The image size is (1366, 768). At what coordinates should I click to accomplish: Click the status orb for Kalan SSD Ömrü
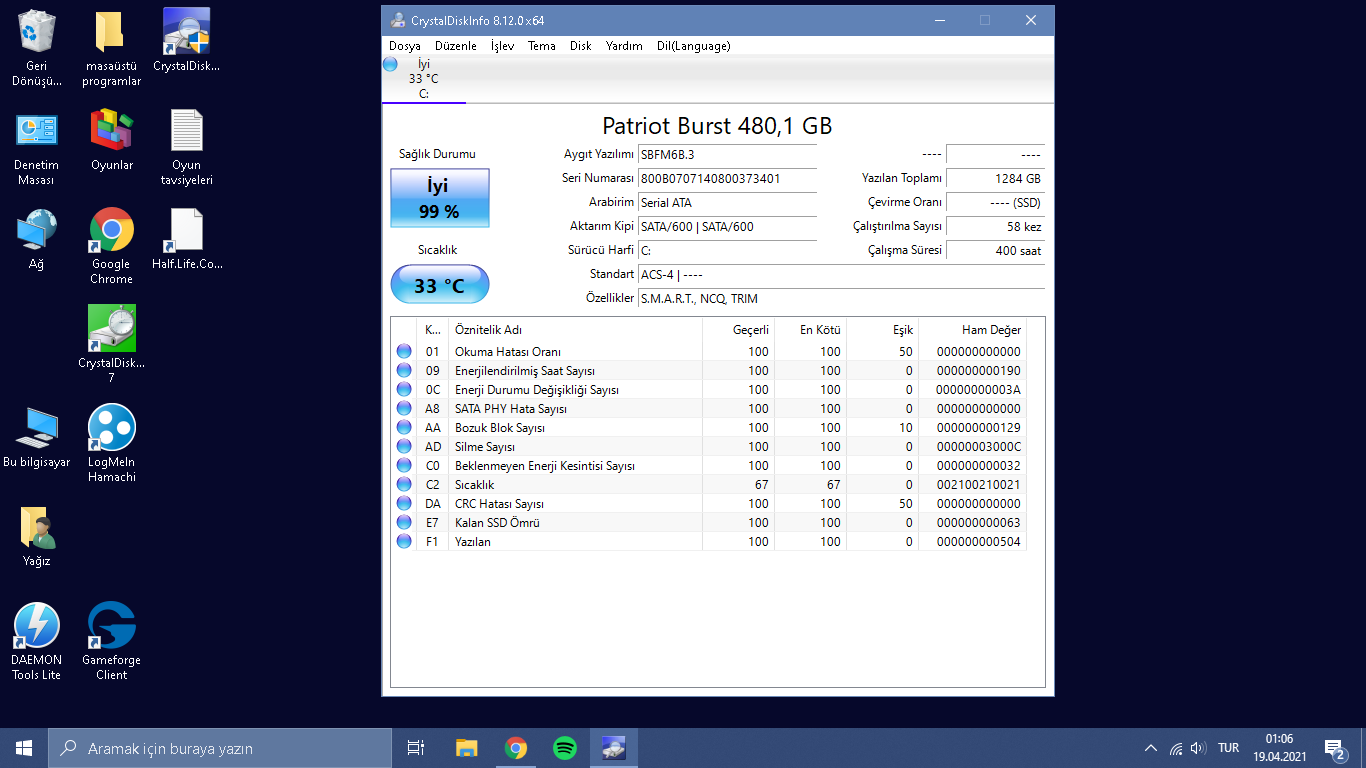tap(404, 523)
